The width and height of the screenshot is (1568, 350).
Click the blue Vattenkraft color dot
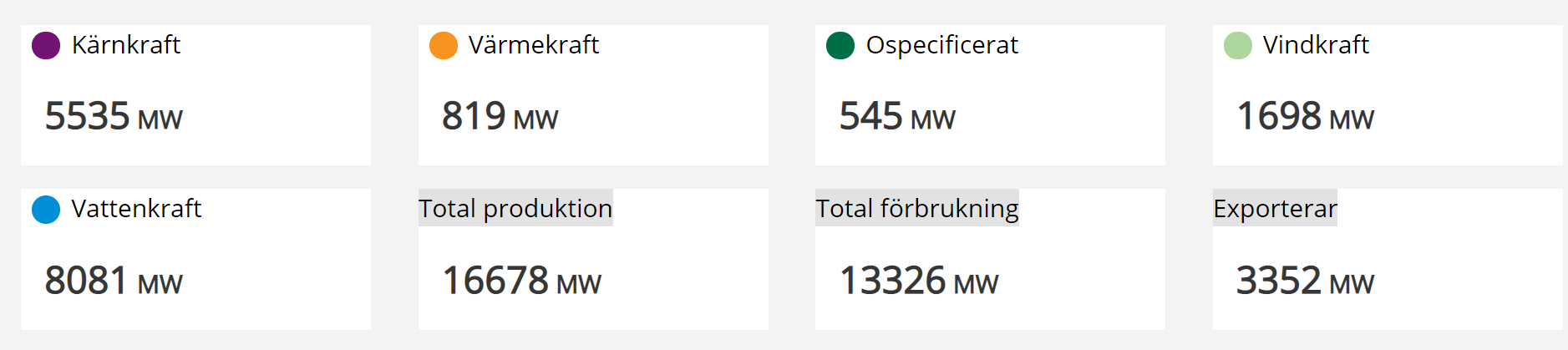click(x=46, y=209)
